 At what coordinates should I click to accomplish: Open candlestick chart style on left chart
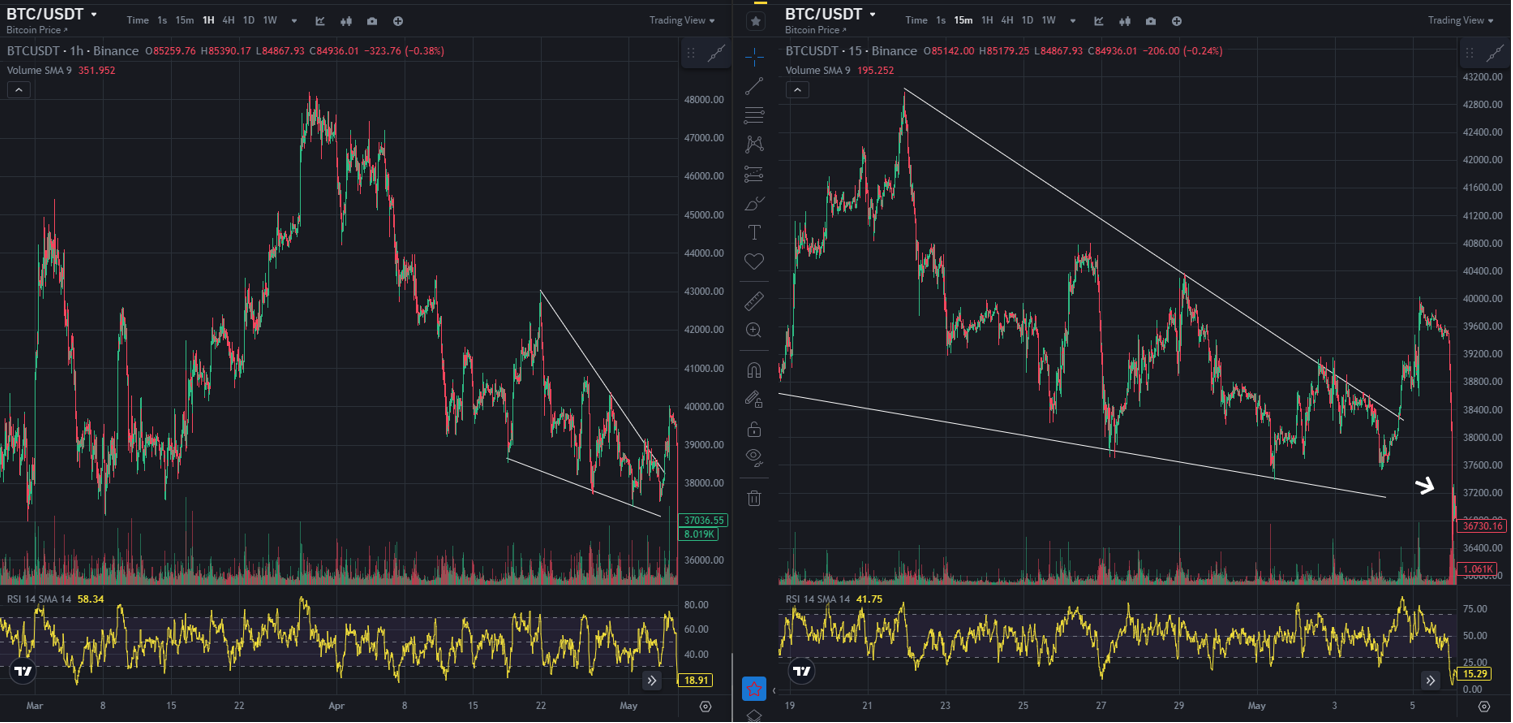(346, 21)
